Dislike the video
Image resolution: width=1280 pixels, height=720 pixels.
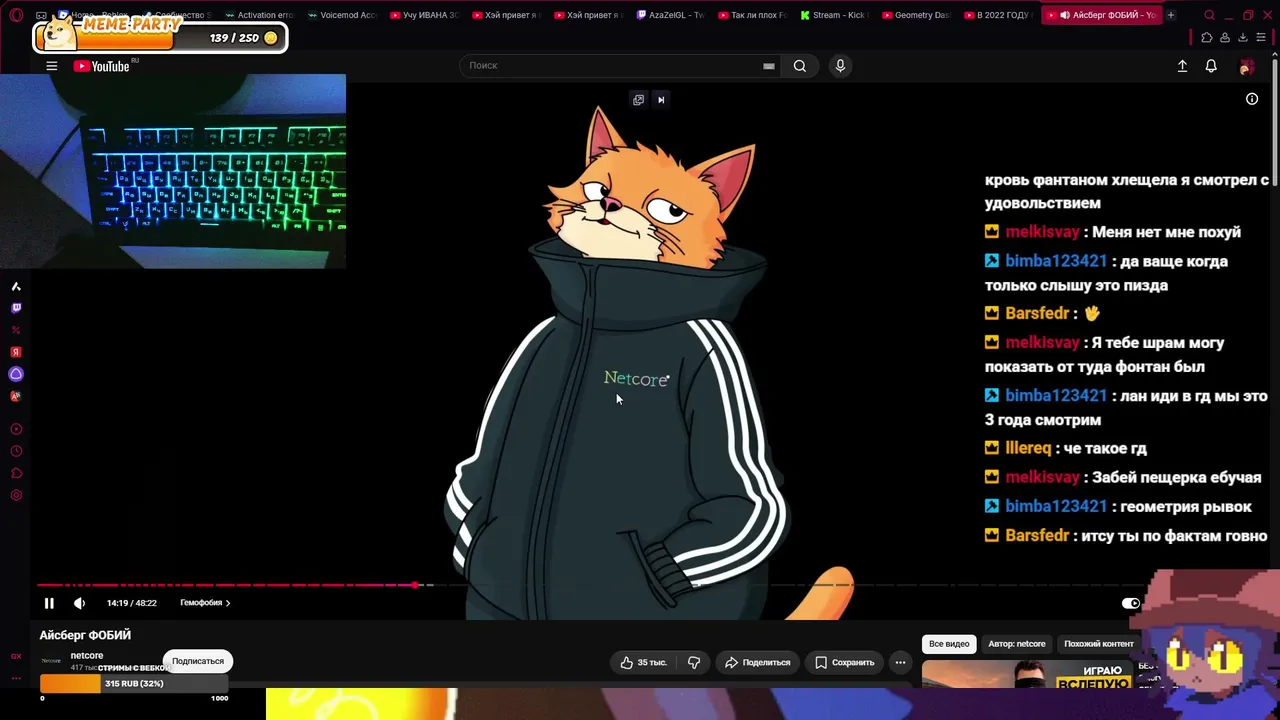coord(694,662)
